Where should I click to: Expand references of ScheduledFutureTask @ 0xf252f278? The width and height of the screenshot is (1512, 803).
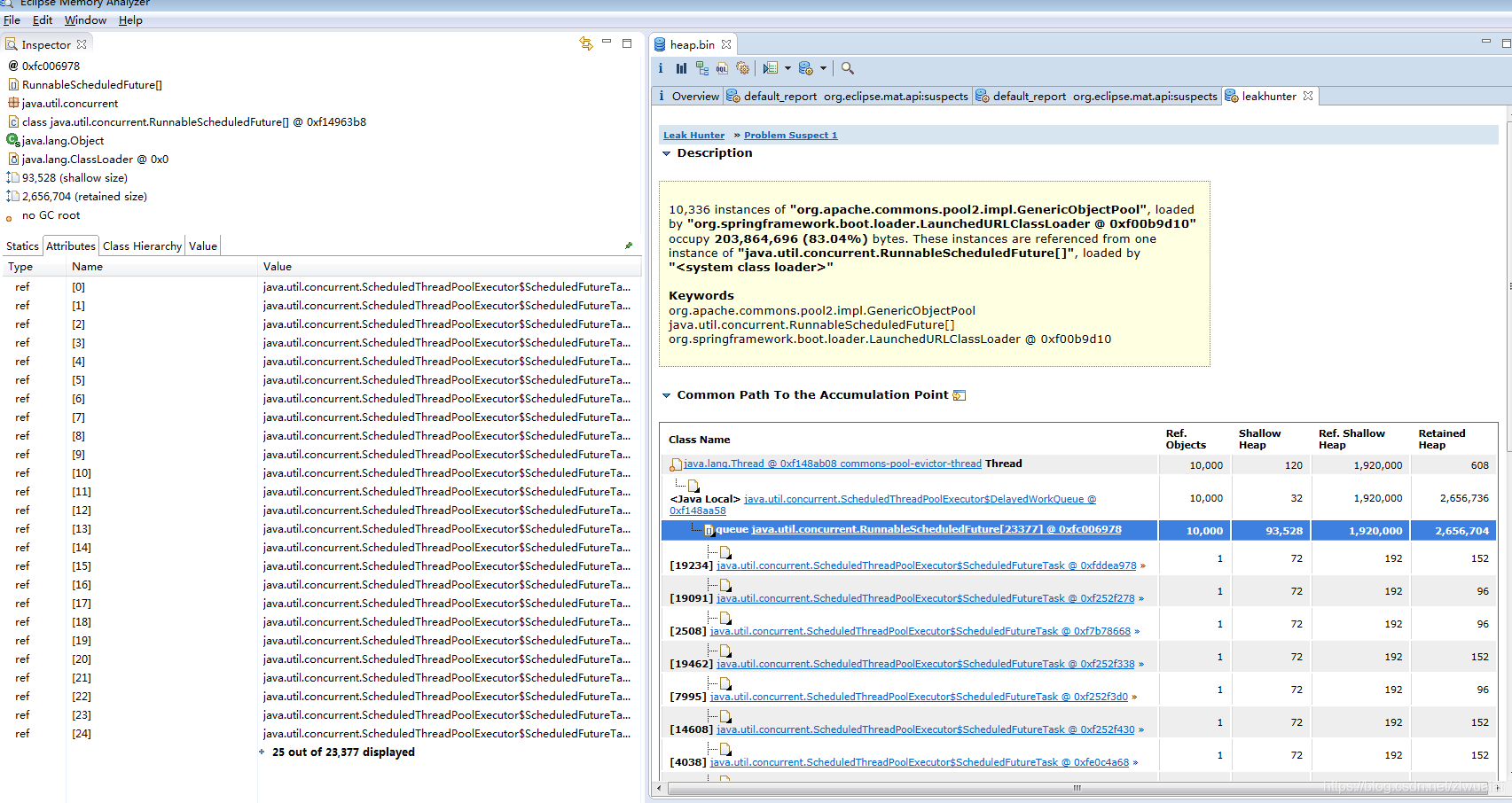point(1141,598)
